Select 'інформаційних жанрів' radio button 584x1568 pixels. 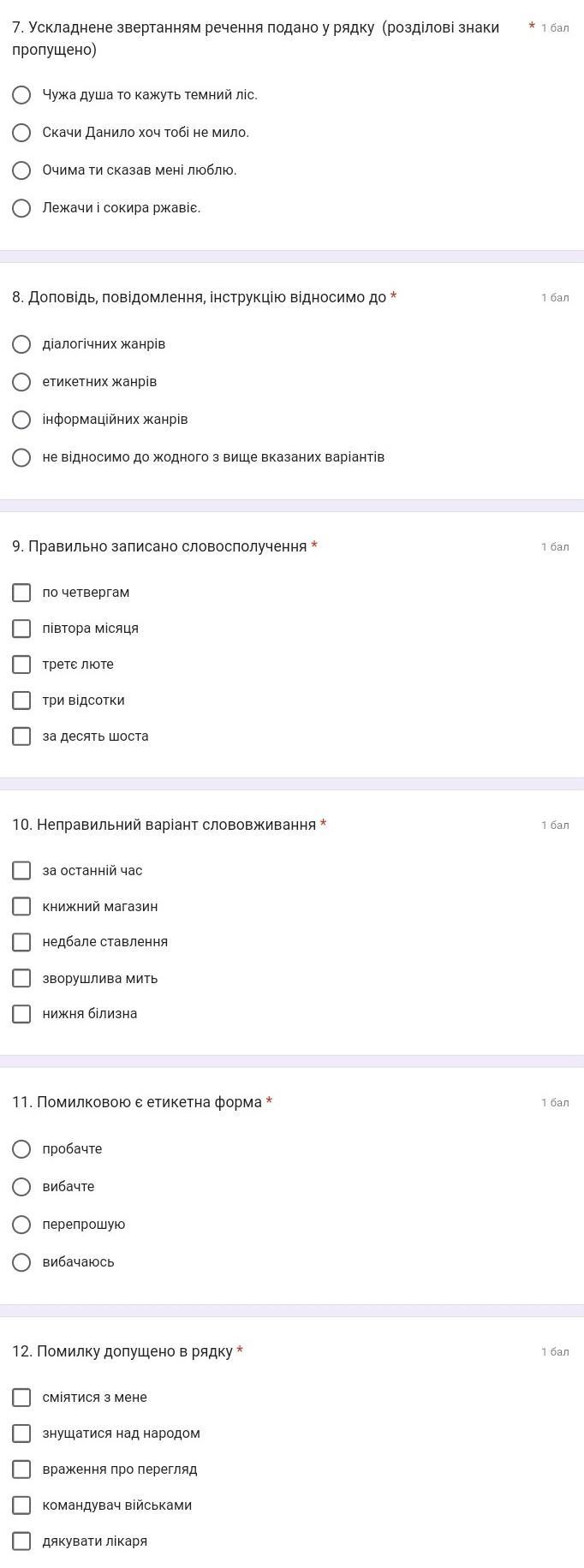[x=21, y=420]
